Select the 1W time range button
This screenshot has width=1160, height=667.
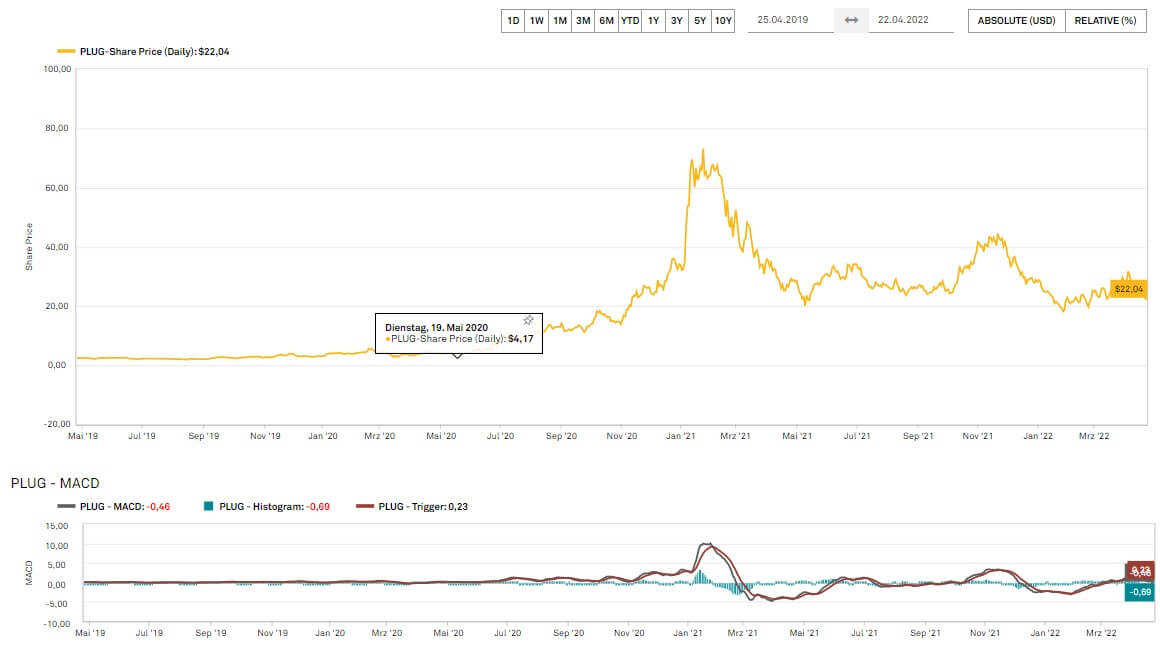tap(536, 21)
